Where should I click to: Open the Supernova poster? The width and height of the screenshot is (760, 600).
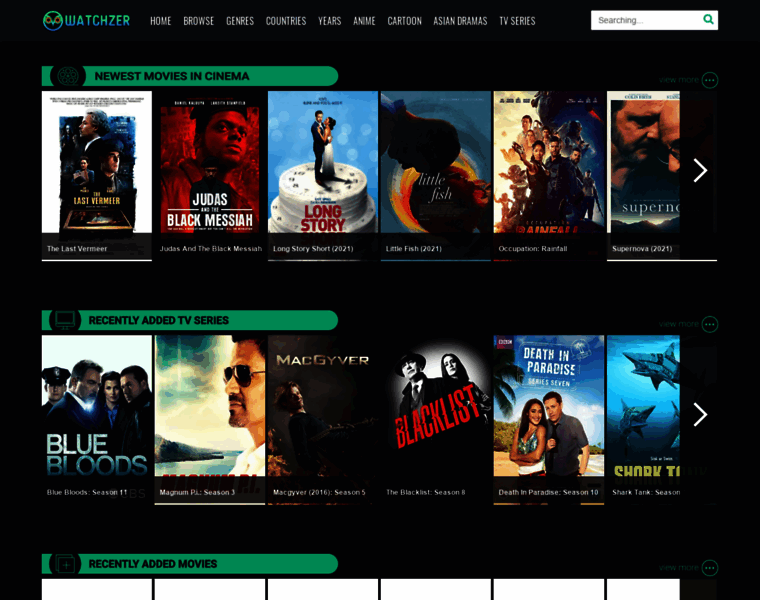pos(643,175)
